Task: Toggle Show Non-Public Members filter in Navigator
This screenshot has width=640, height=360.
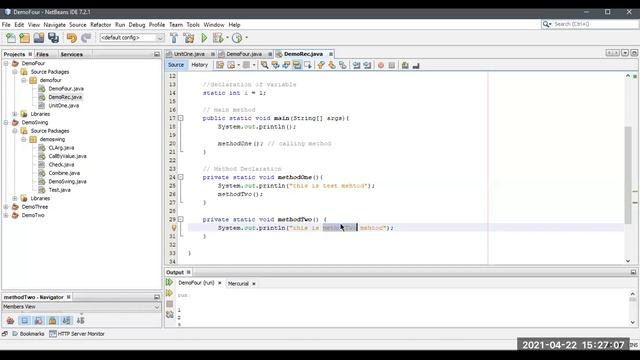Action: click(x=53, y=321)
